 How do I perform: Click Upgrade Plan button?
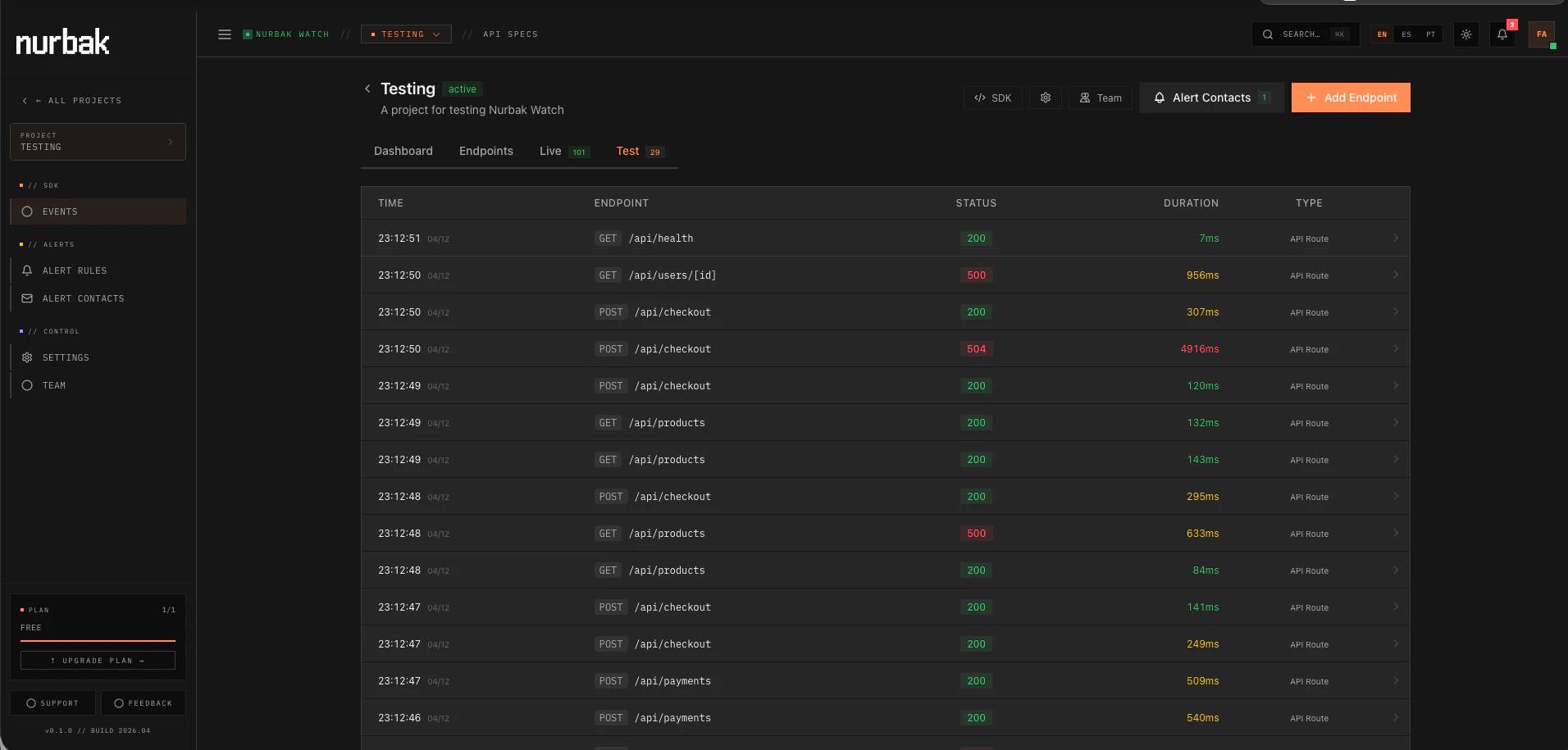click(98, 661)
